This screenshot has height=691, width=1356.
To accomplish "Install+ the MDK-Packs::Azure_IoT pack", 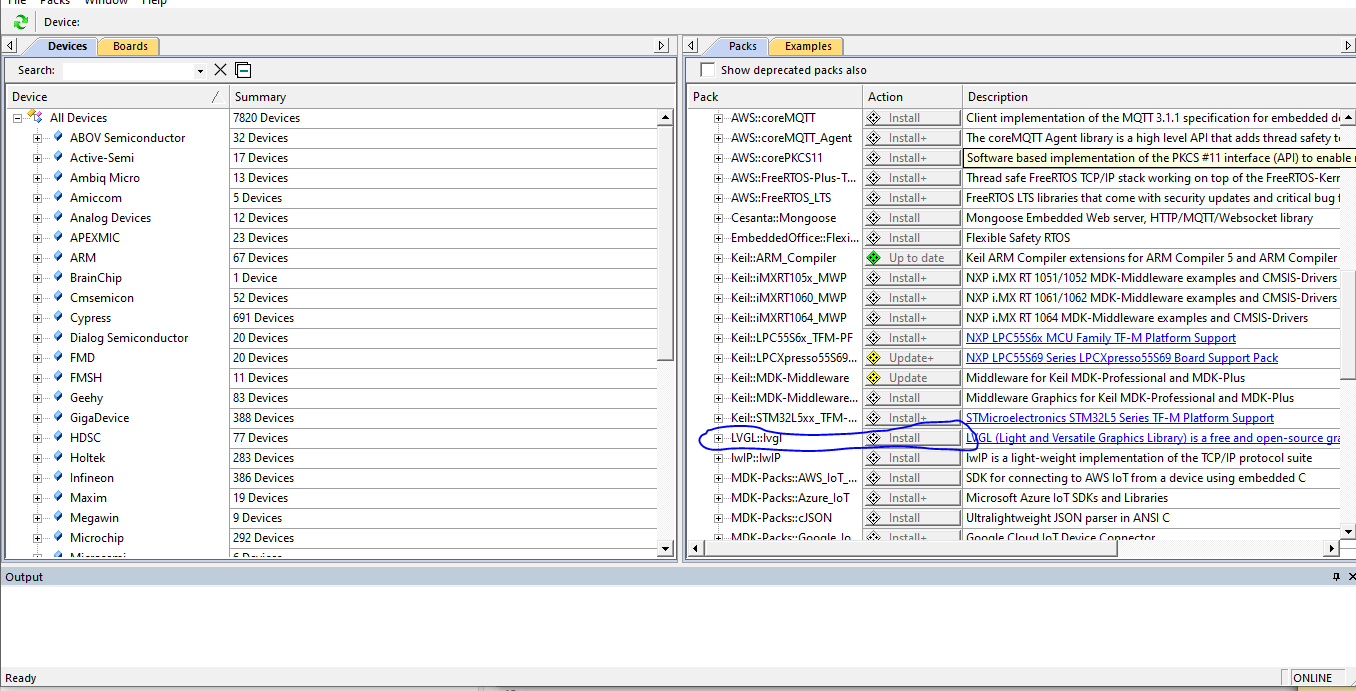I will click(912, 498).
